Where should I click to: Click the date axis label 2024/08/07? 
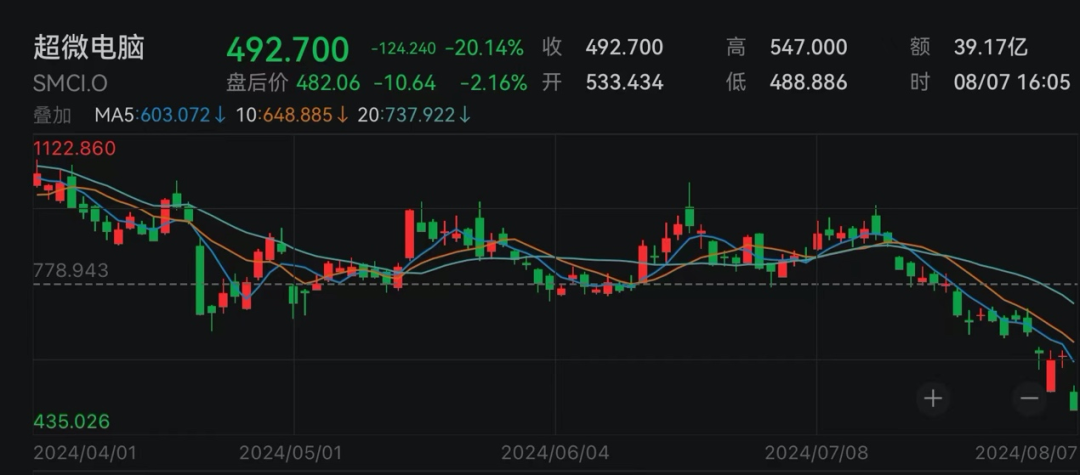point(1026,453)
